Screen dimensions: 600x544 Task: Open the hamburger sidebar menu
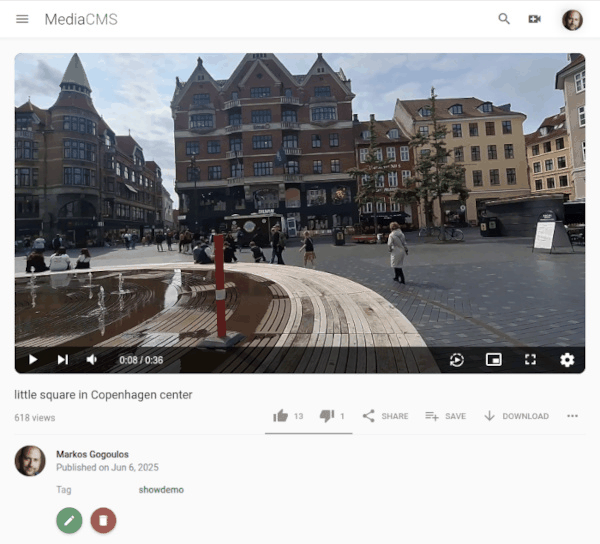[x=22, y=19]
